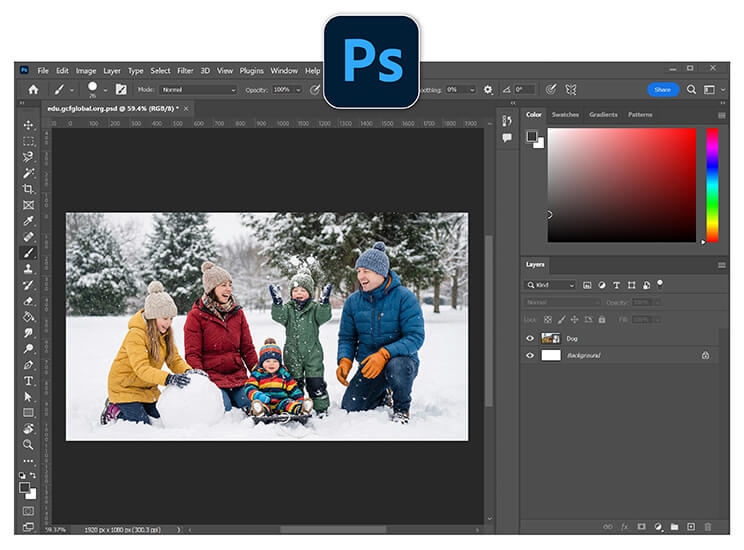Toggle pressure for opacity button
The image size is (744, 550).
tap(315, 89)
